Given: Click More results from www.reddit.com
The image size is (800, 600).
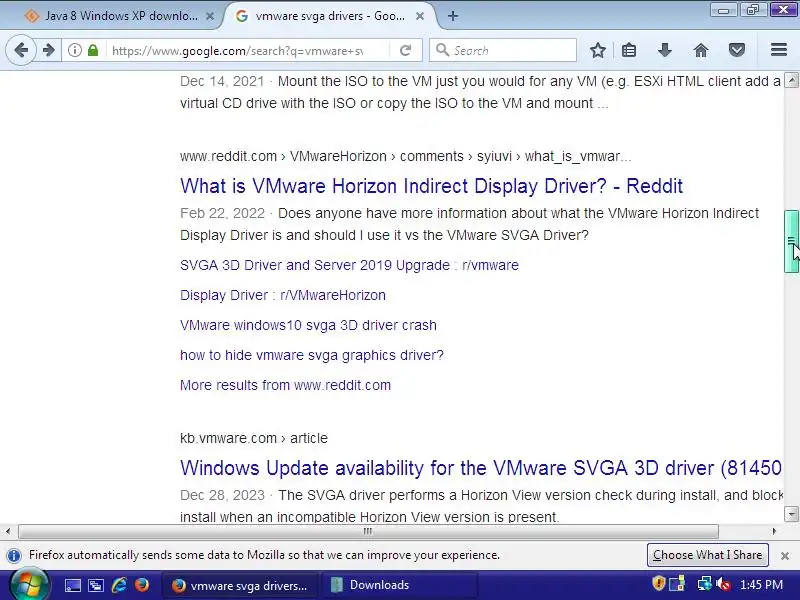Looking at the screenshot, I should [x=285, y=385].
